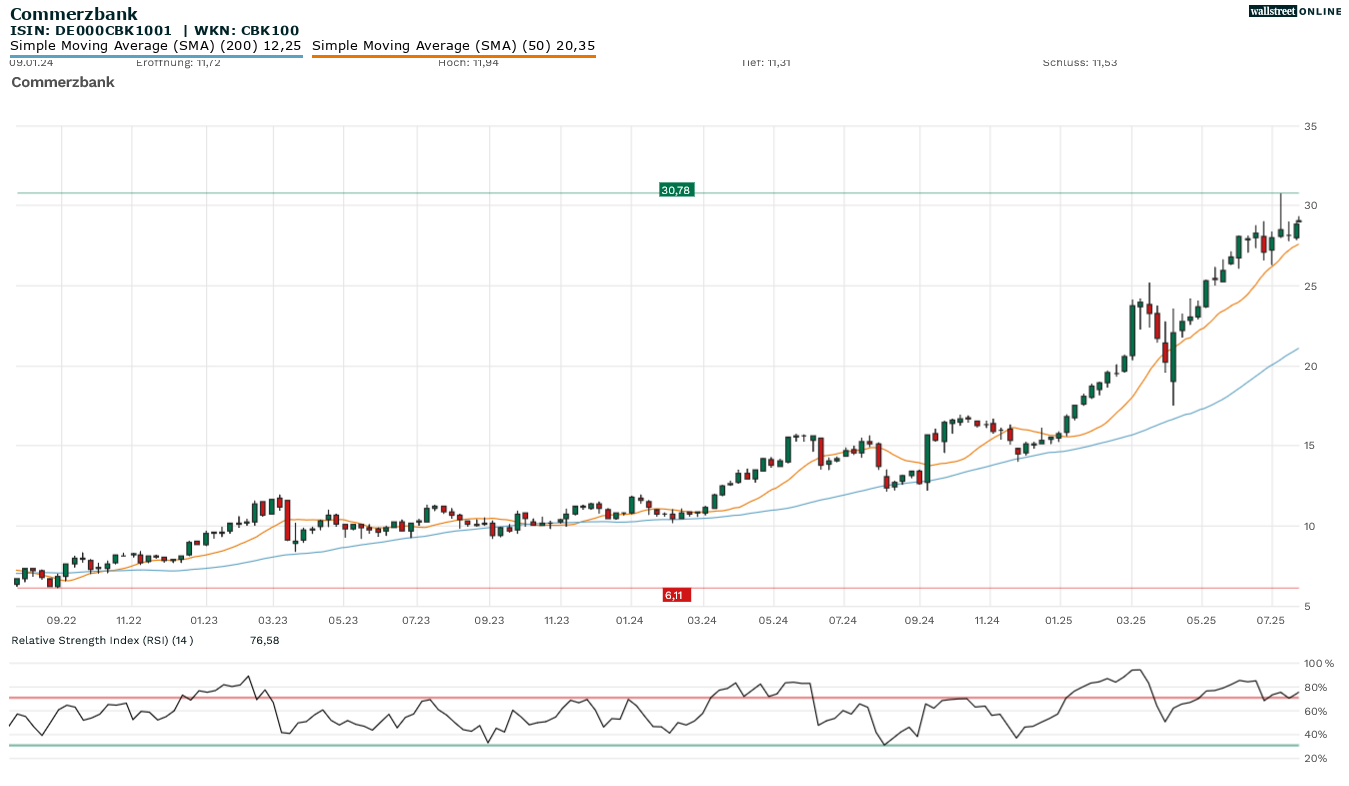
Task: Click the 03.25 x-axis date label
Action: pyautogui.click(x=1131, y=621)
